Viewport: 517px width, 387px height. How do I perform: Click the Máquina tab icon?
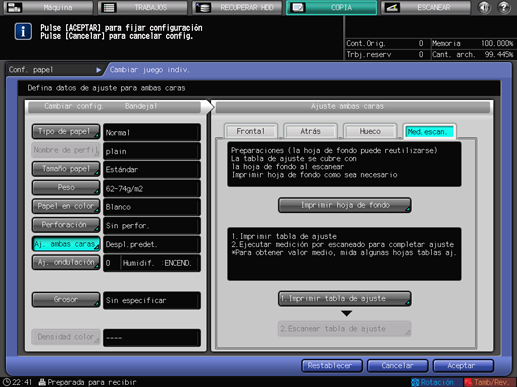click(x=14, y=7)
